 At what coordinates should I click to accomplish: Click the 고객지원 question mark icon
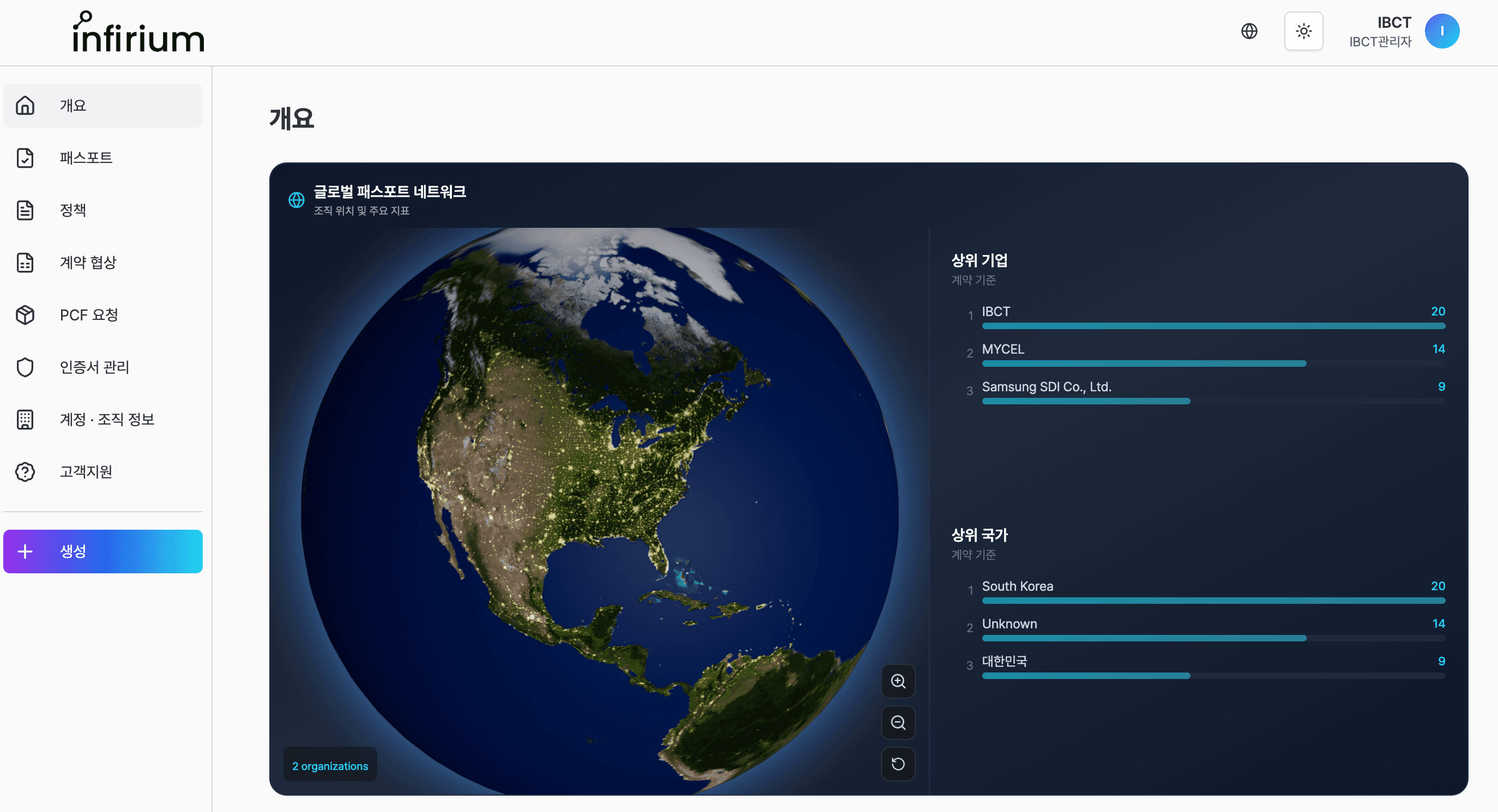(x=25, y=471)
